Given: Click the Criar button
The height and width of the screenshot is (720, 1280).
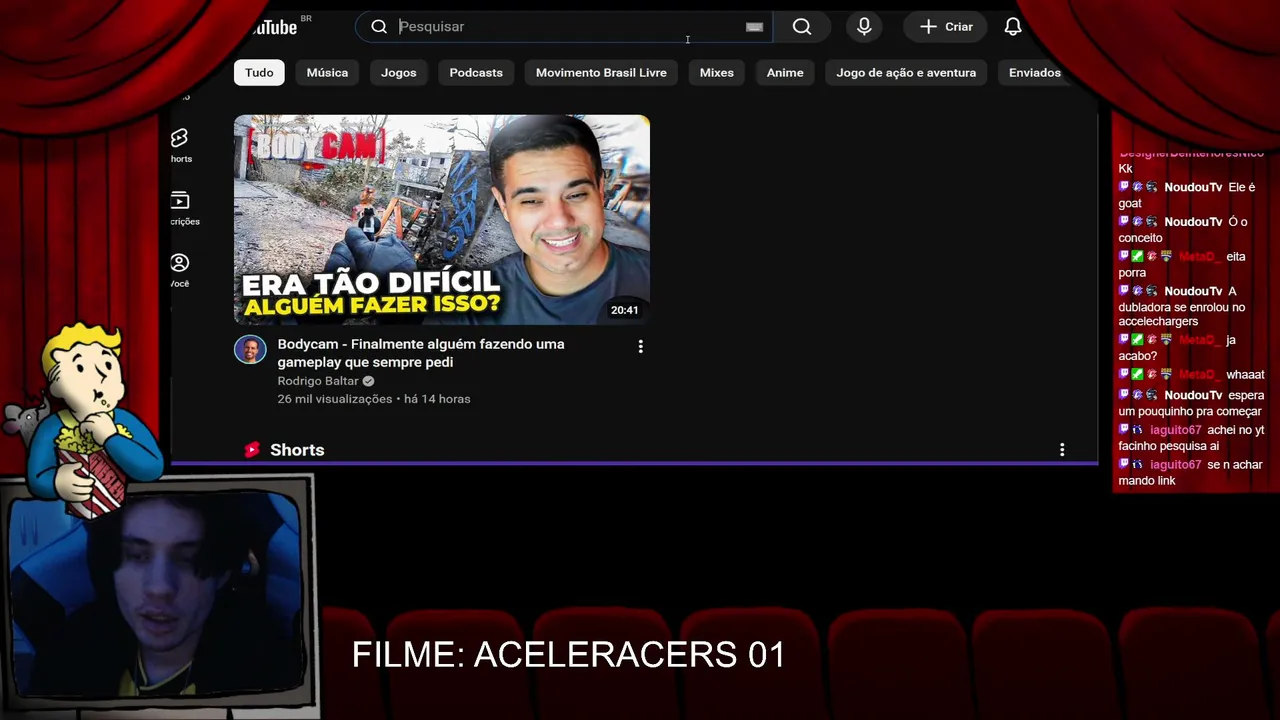Looking at the screenshot, I should pyautogui.click(x=946, y=27).
